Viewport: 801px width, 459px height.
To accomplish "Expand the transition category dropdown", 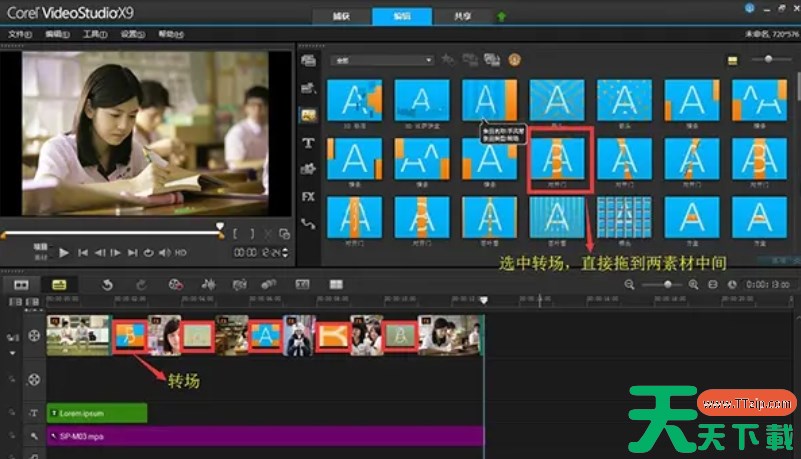I will pyautogui.click(x=381, y=60).
